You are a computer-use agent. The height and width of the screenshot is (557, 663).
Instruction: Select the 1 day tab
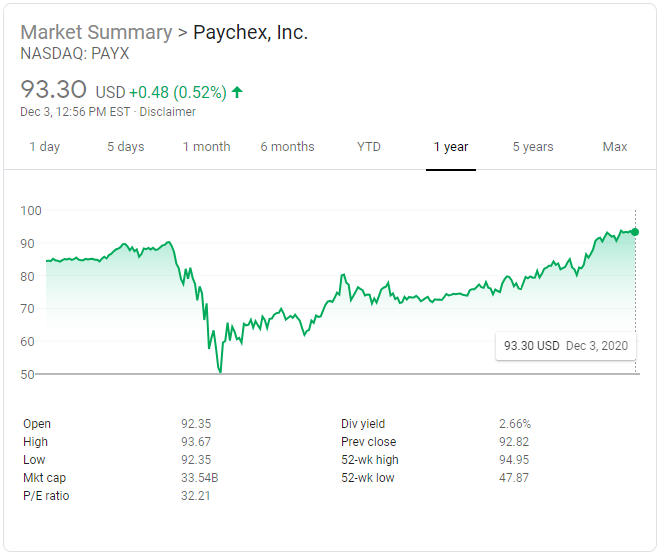point(44,147)
